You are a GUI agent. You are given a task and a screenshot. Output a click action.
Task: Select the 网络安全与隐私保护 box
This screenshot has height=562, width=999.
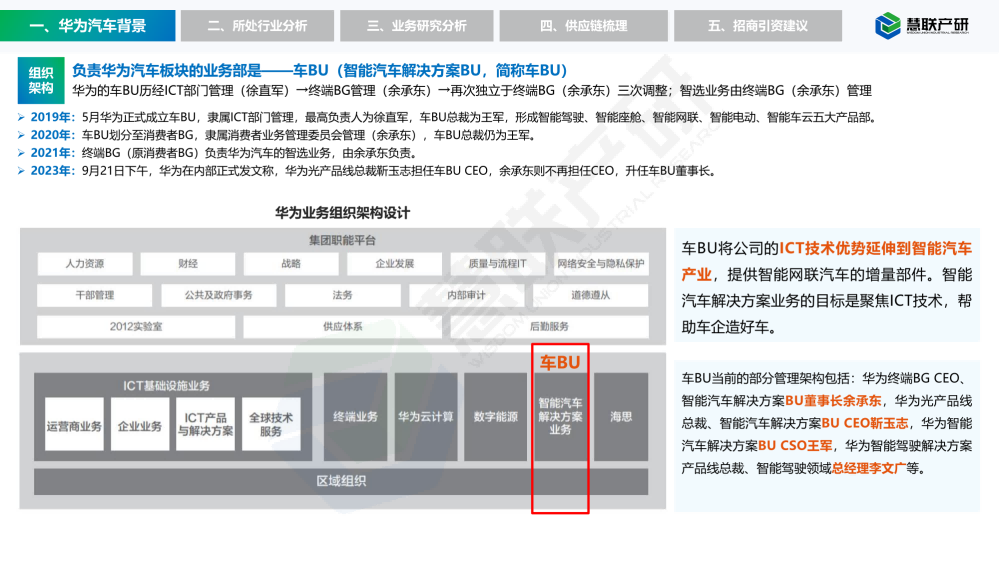601,264
